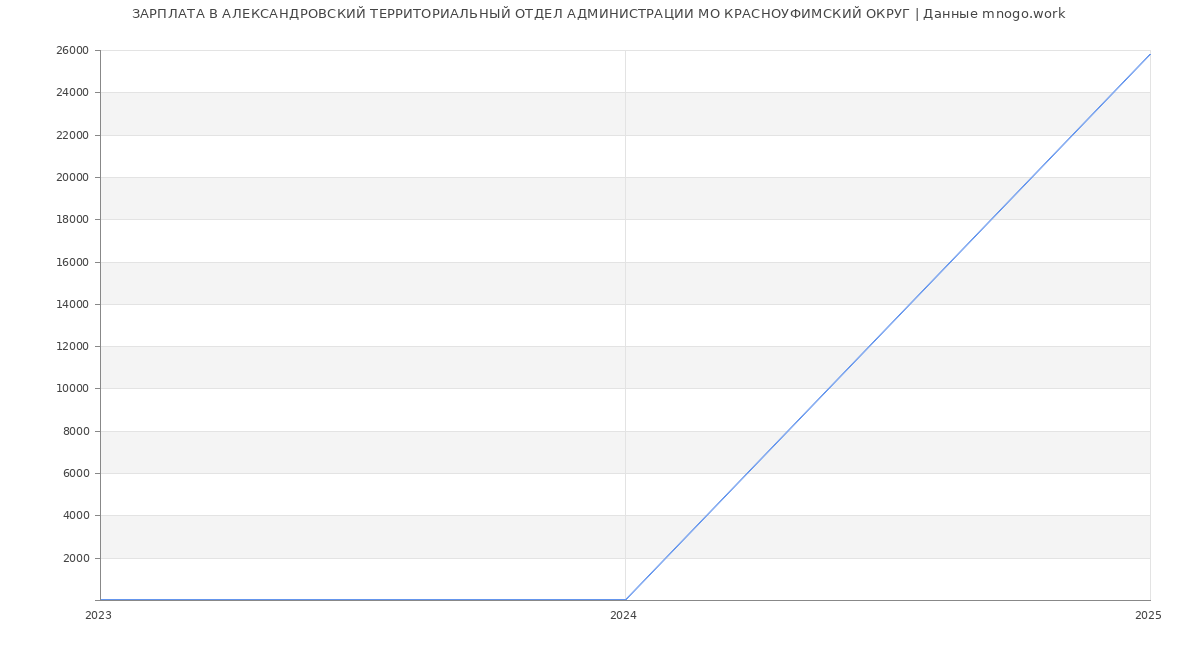The width and height of the screenshot is (1200, 650).
Task: Click the 24000 y-axis label
Action: (72, 93)
